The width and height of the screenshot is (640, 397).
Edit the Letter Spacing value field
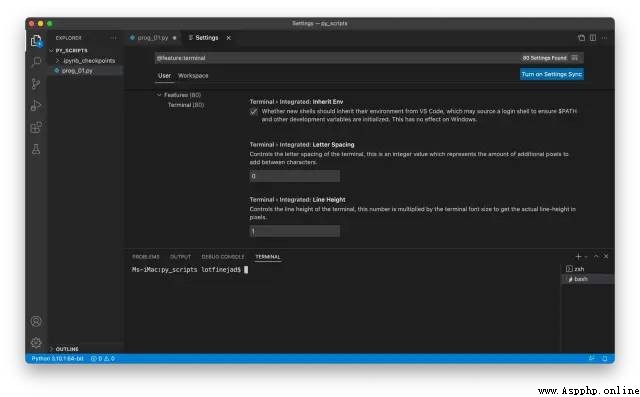[x=295, y=176]
